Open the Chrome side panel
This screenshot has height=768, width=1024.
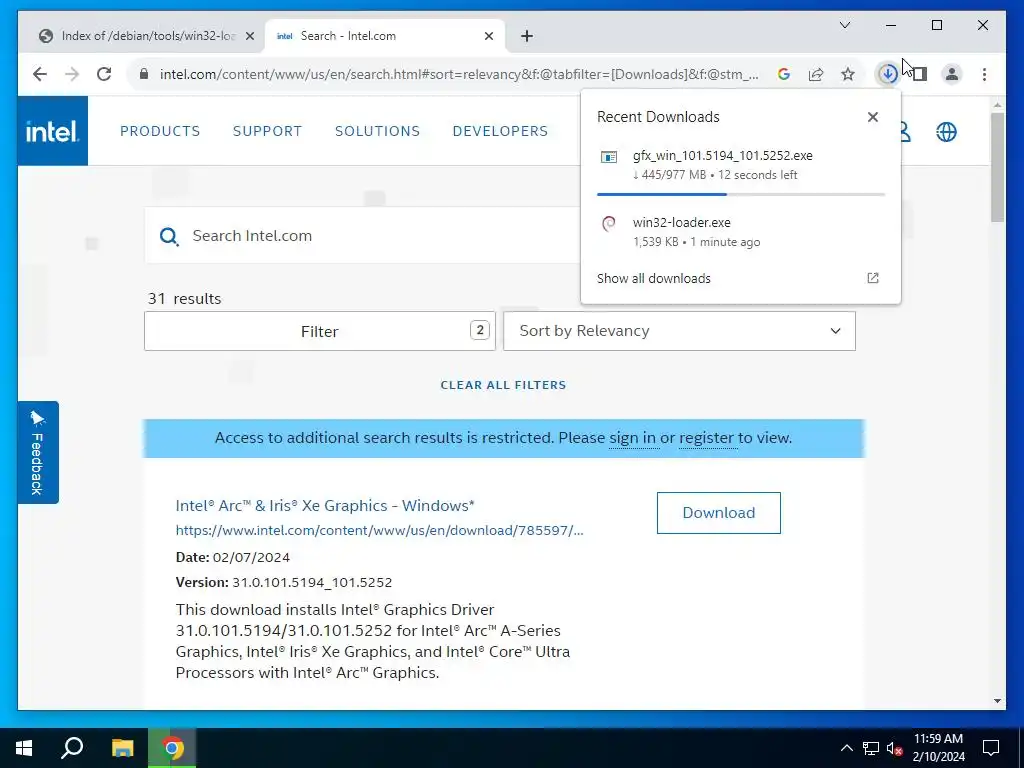(x=920, y=74)
